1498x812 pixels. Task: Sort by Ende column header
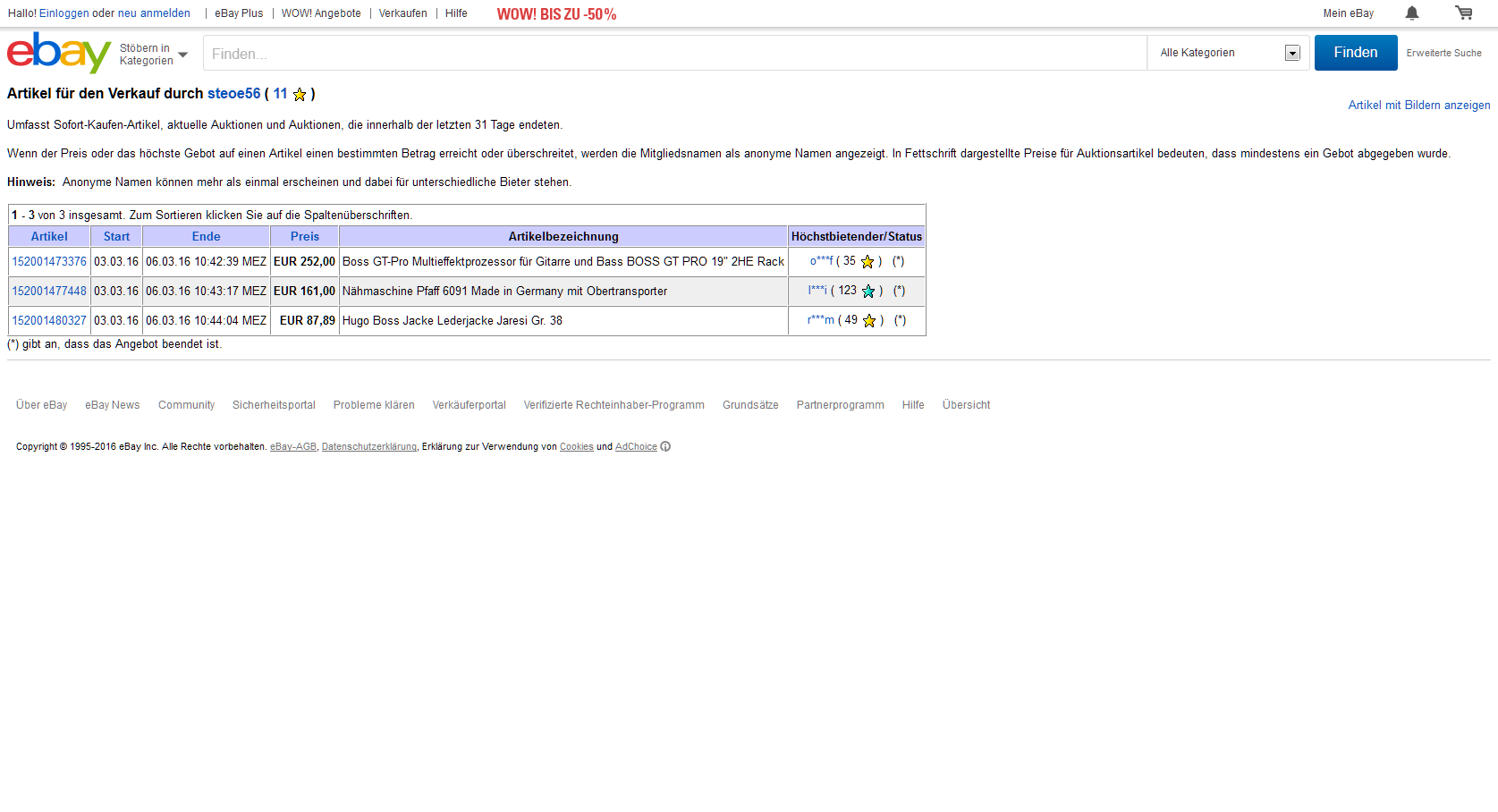(206, 236)
